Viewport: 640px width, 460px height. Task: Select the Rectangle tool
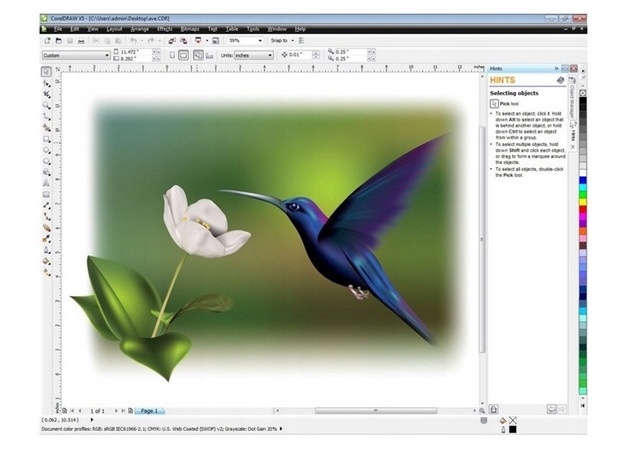pos(47,140)
